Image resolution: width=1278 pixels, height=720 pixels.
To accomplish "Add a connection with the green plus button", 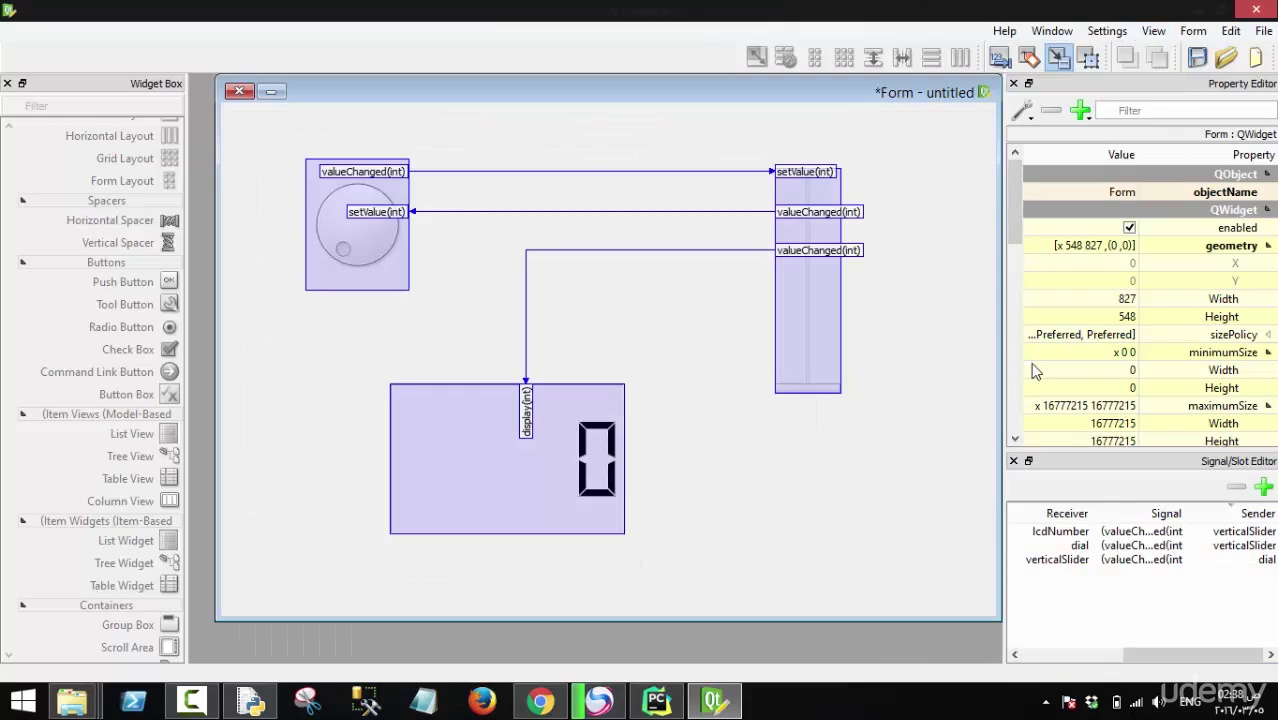I will pos(1264,487).
